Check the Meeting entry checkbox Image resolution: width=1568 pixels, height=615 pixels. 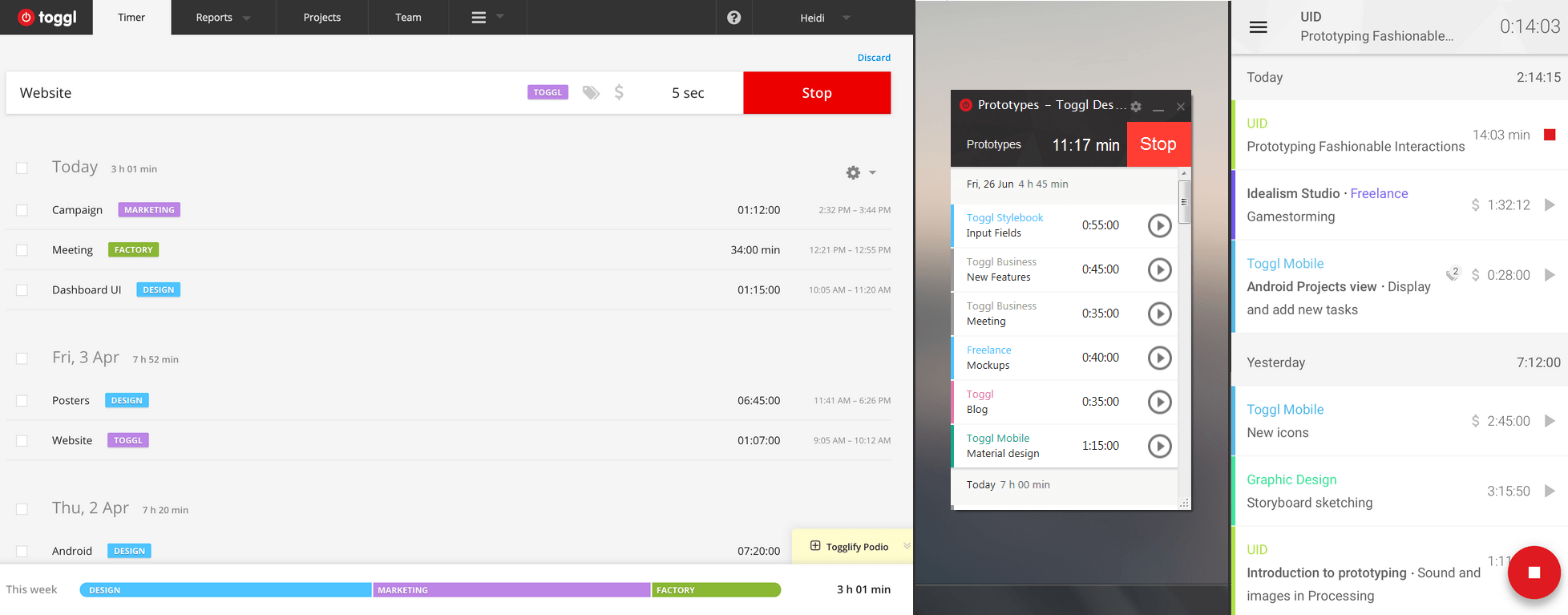[x=22, y=250]
